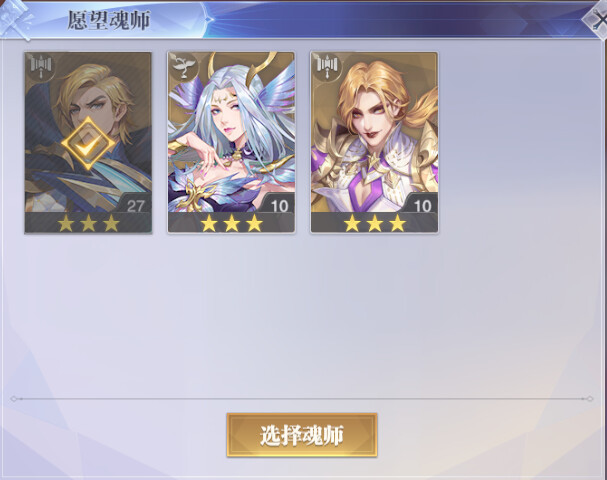Image resolution: width=607 pixels, height=480 pixels.
Task: Select the golden-haired purple-armored character card
Action: 374,142
